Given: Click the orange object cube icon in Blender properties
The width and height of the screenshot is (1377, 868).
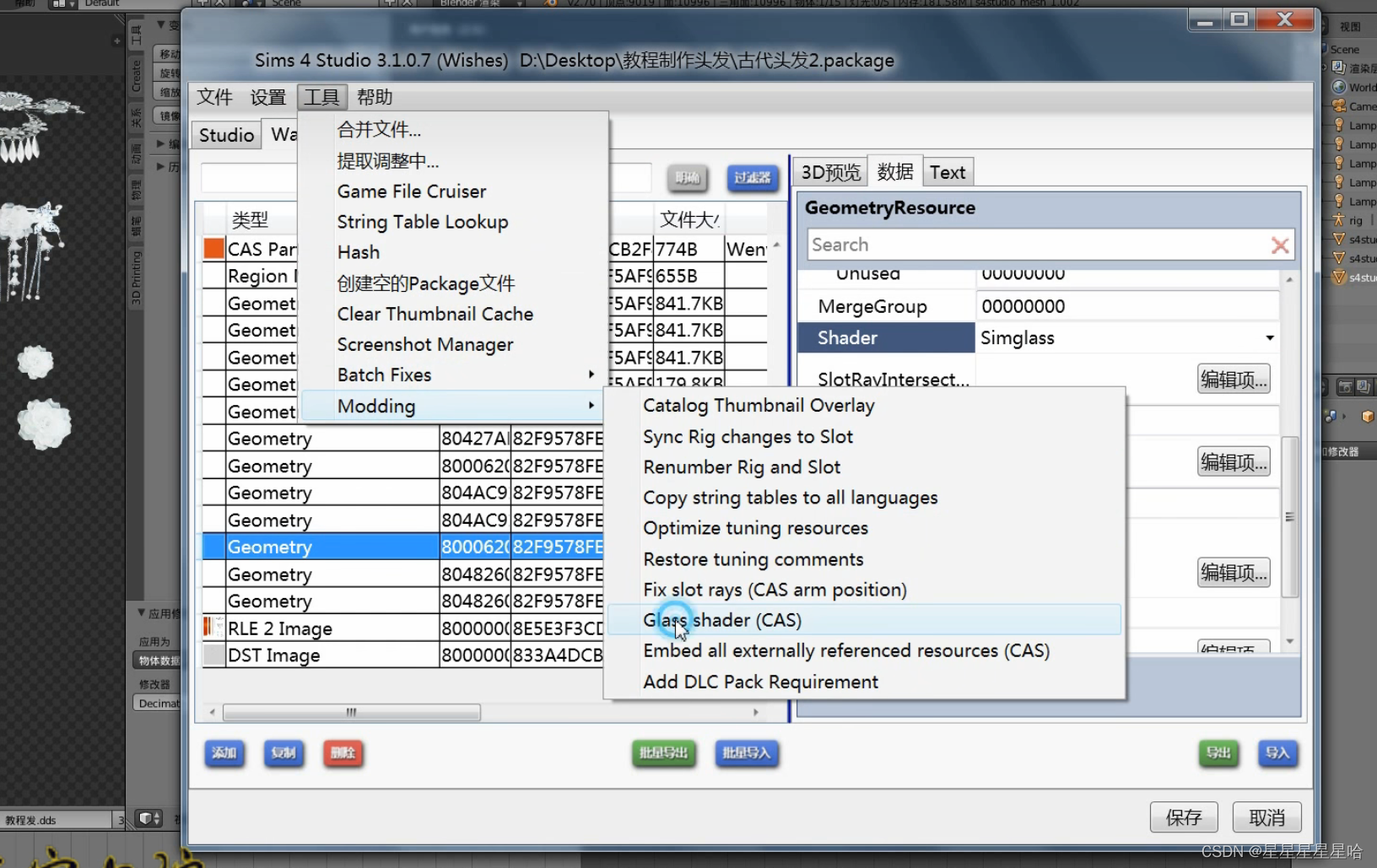Looking at the screenshot, I should (x=1368, y=416).
